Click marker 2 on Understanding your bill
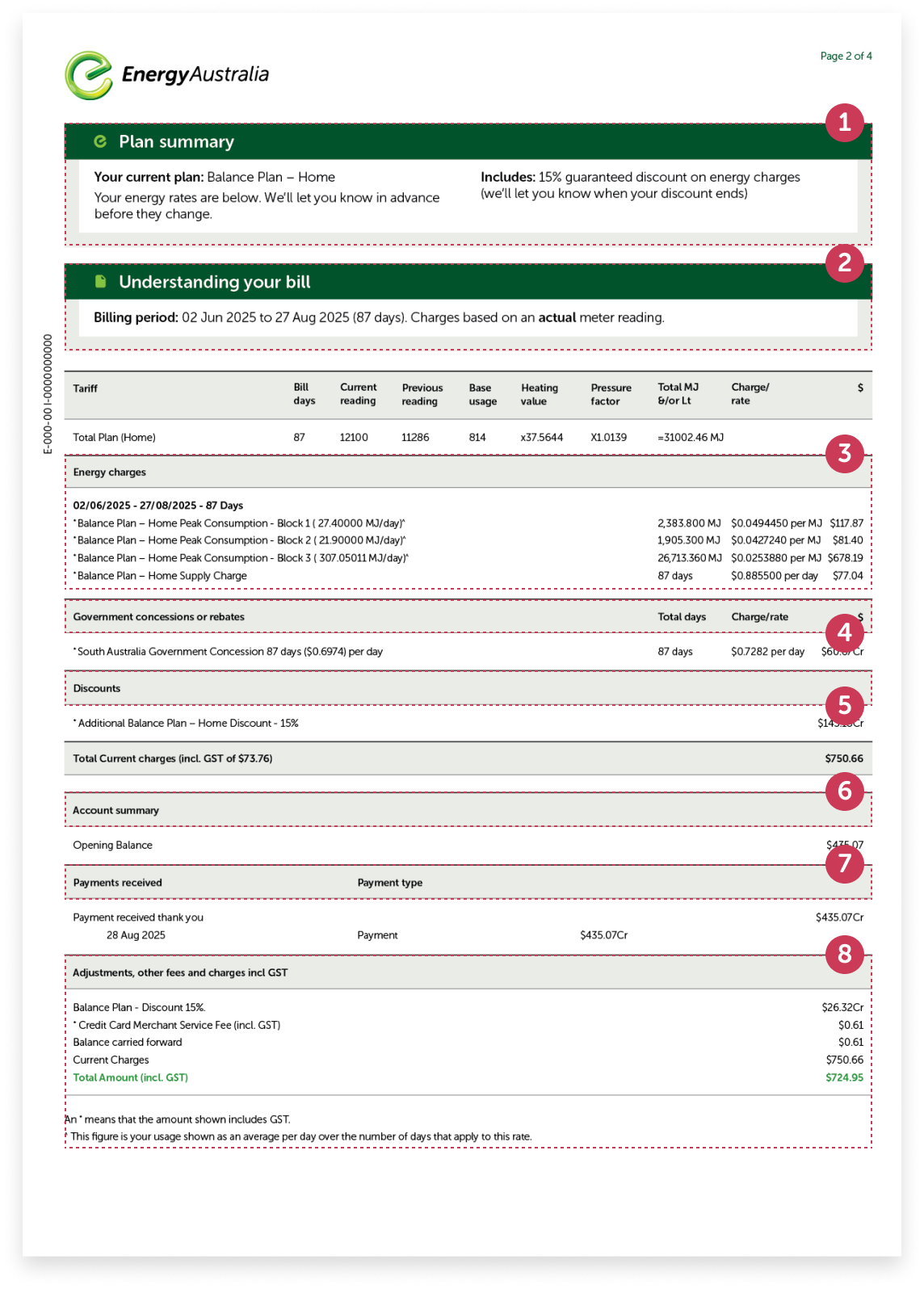 click(844, 262)
